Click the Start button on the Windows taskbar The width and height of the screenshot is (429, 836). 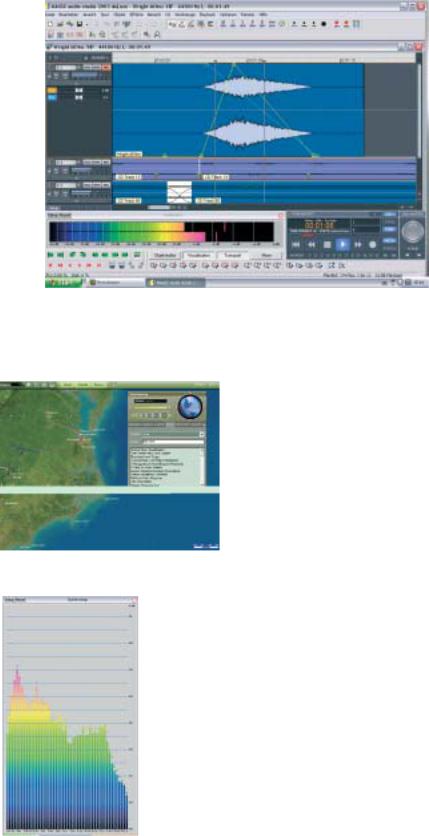point(63,283)
